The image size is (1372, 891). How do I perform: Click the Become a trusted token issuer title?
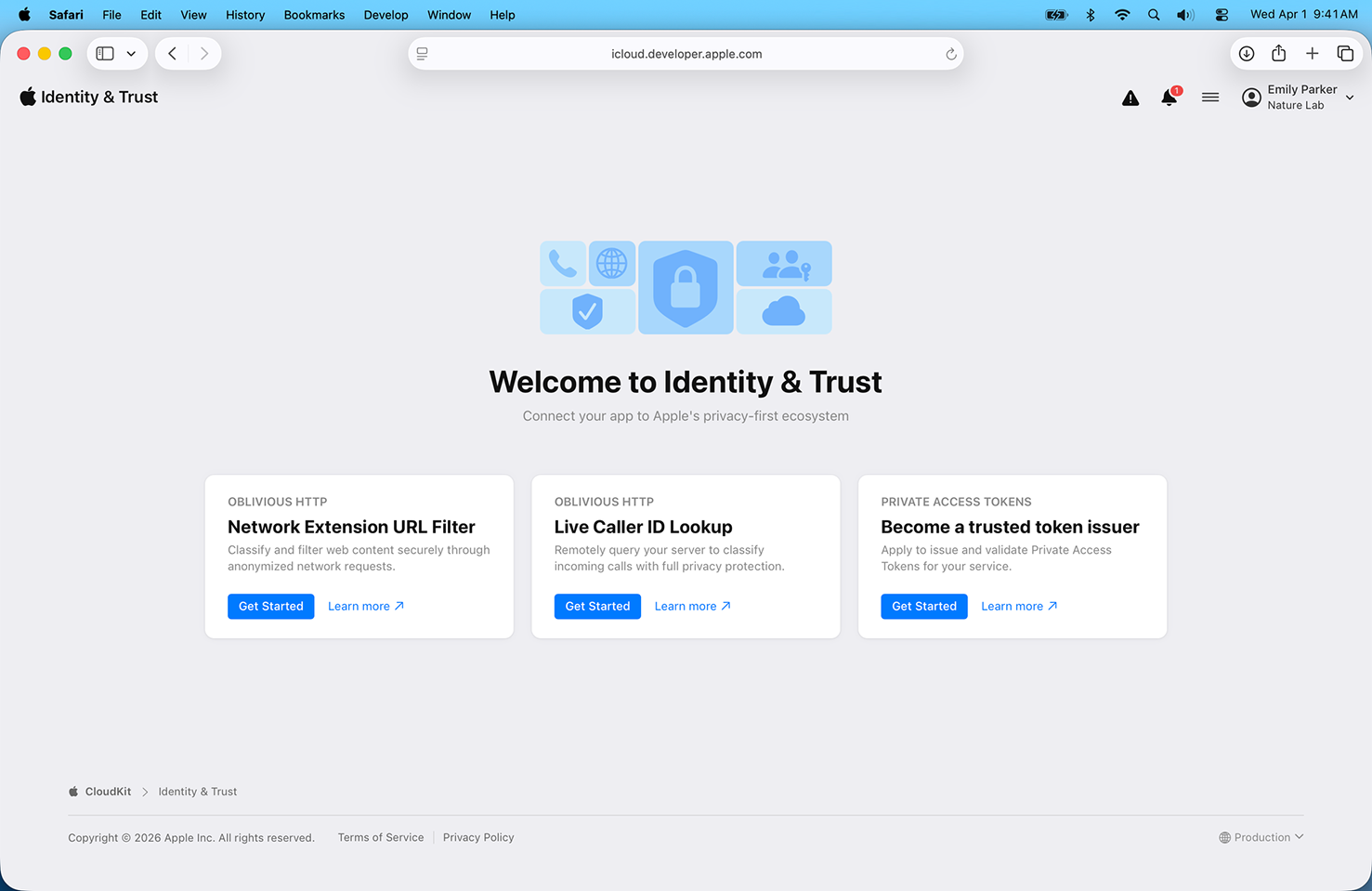coord(1010,527)
